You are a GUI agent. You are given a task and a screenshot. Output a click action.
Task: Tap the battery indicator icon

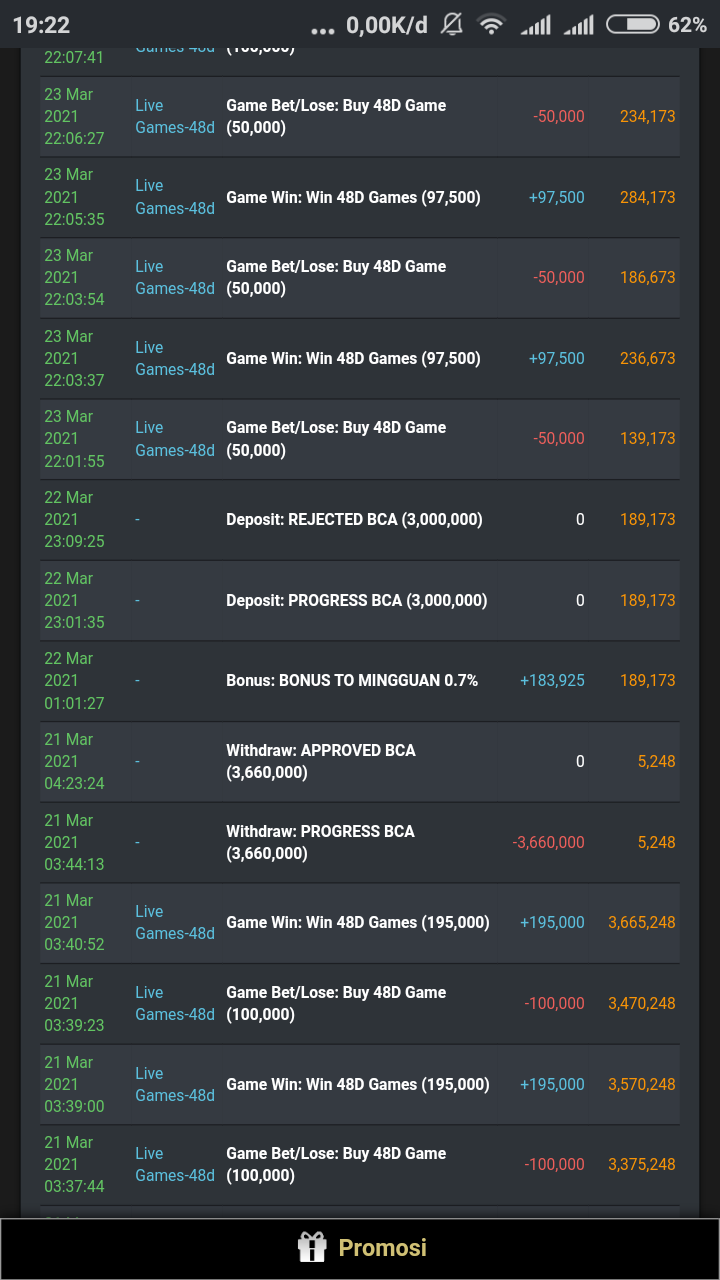tap(632, 24)
